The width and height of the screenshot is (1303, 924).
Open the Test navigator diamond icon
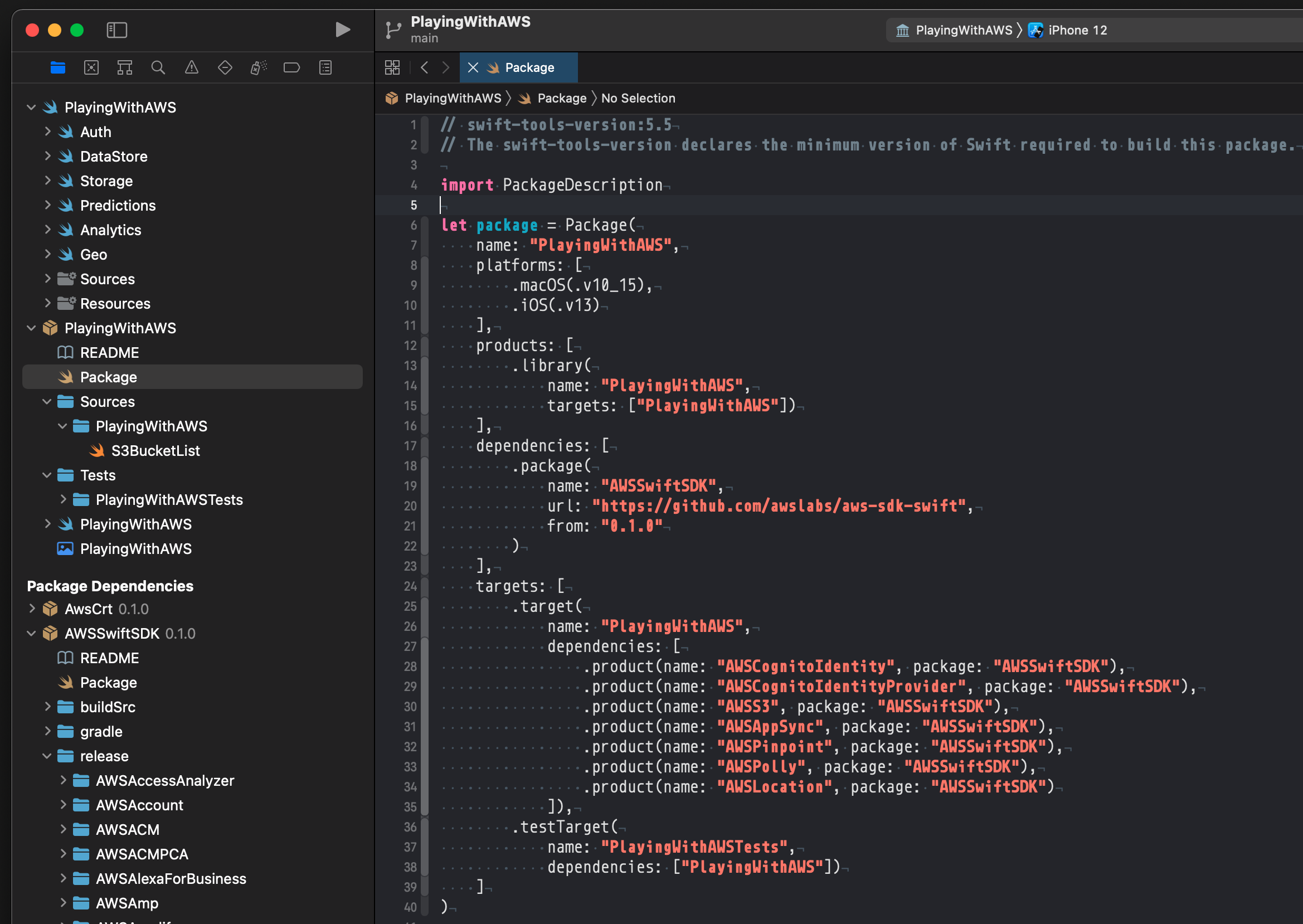click(225, 67)
